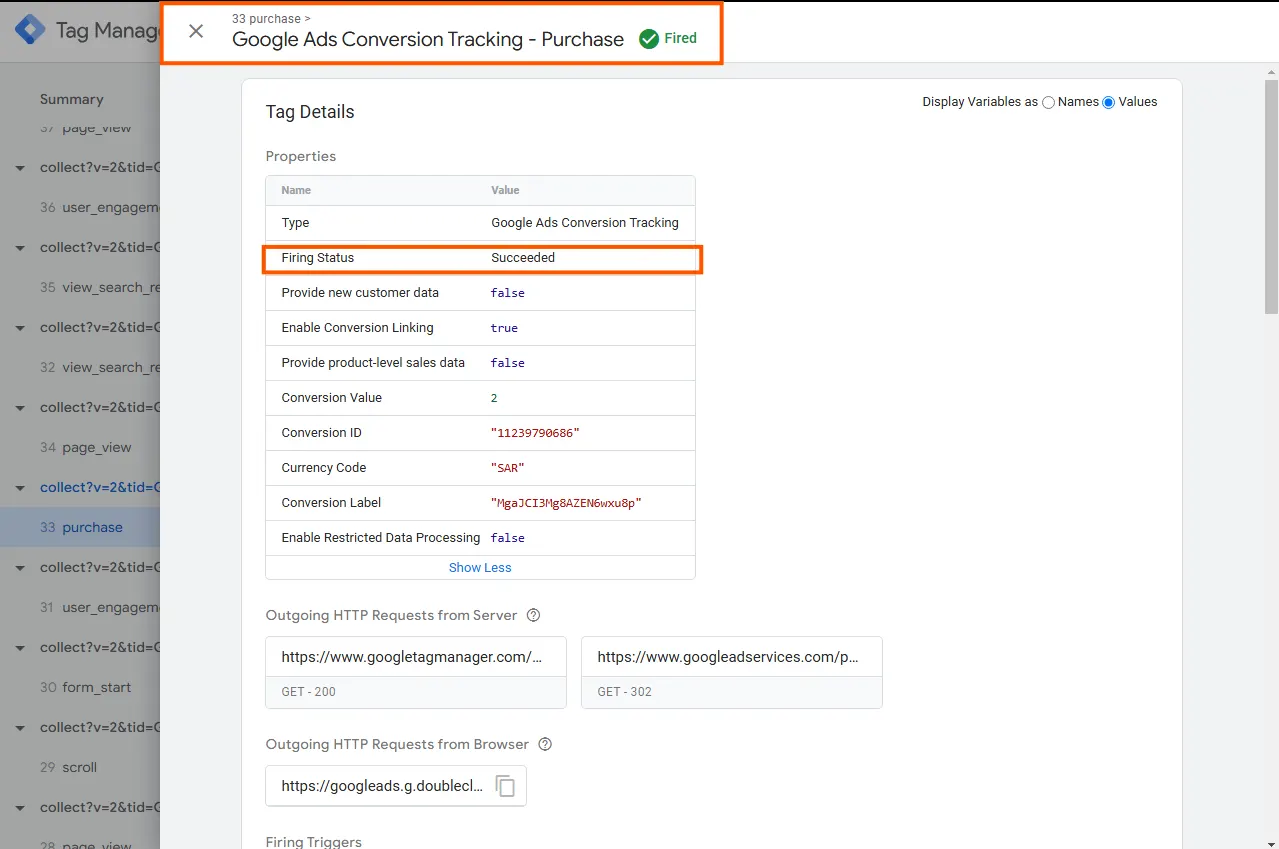The width and height of the screenshot is (1279, 849).
Task: Select event 31 user_engagement
Action: [80, 607]
